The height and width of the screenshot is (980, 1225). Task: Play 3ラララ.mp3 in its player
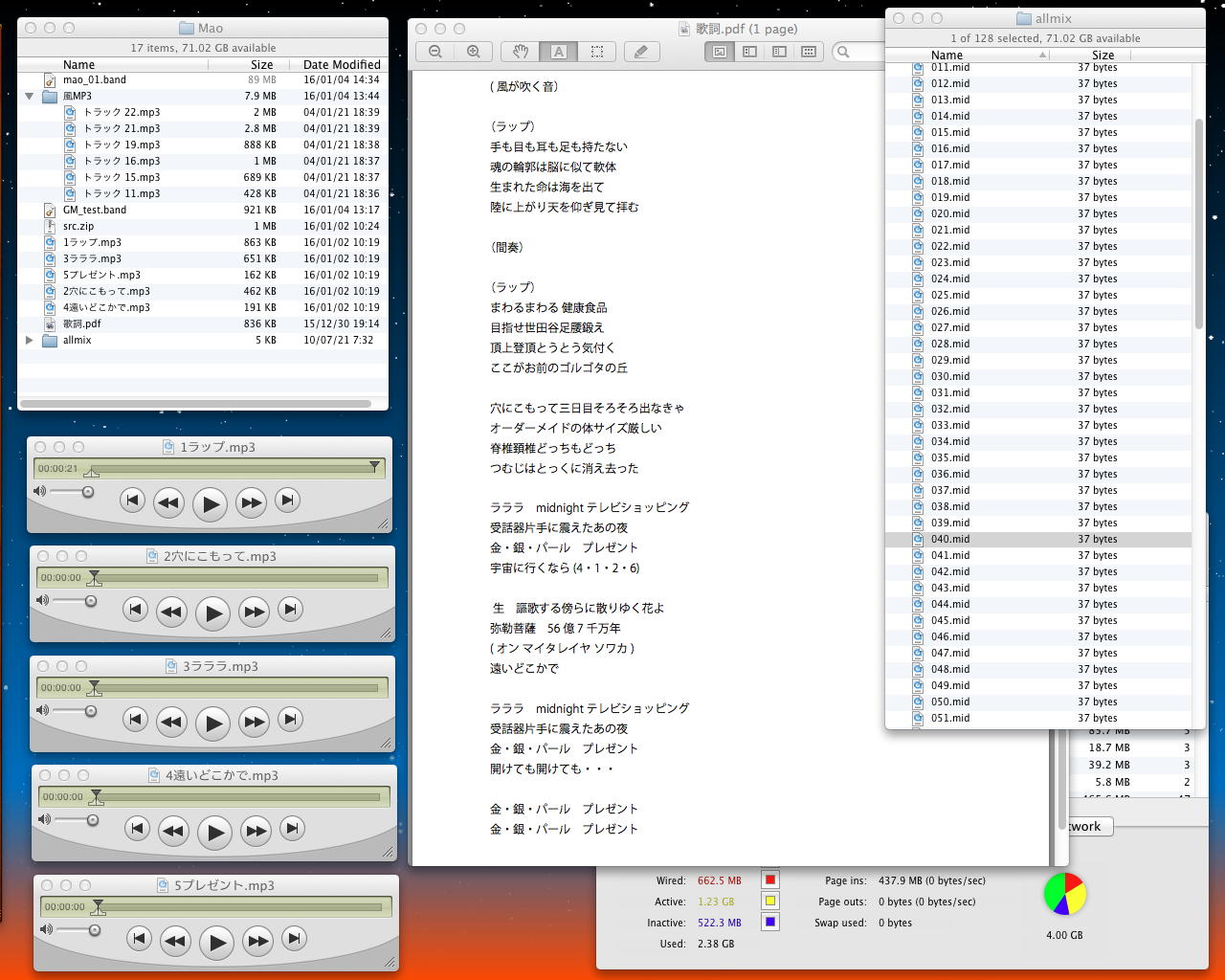pyautogui.click(x=212, y=723)
